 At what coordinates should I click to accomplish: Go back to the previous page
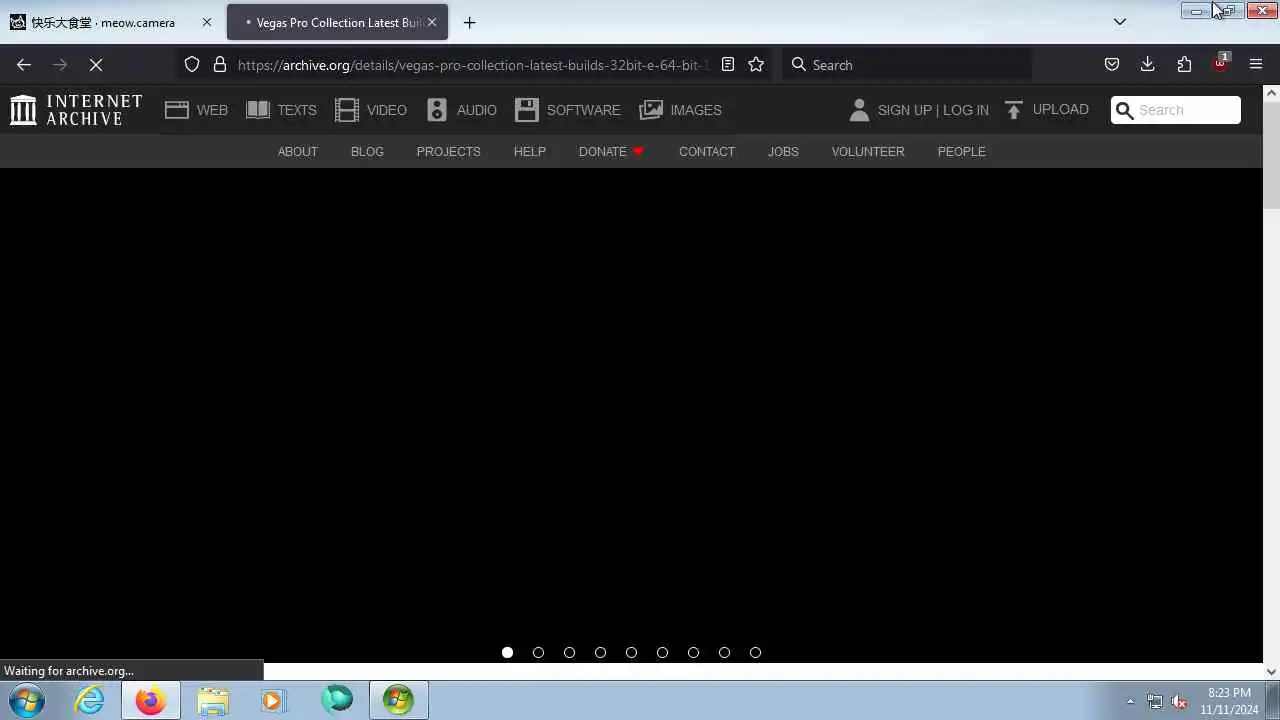click(24, 65)
